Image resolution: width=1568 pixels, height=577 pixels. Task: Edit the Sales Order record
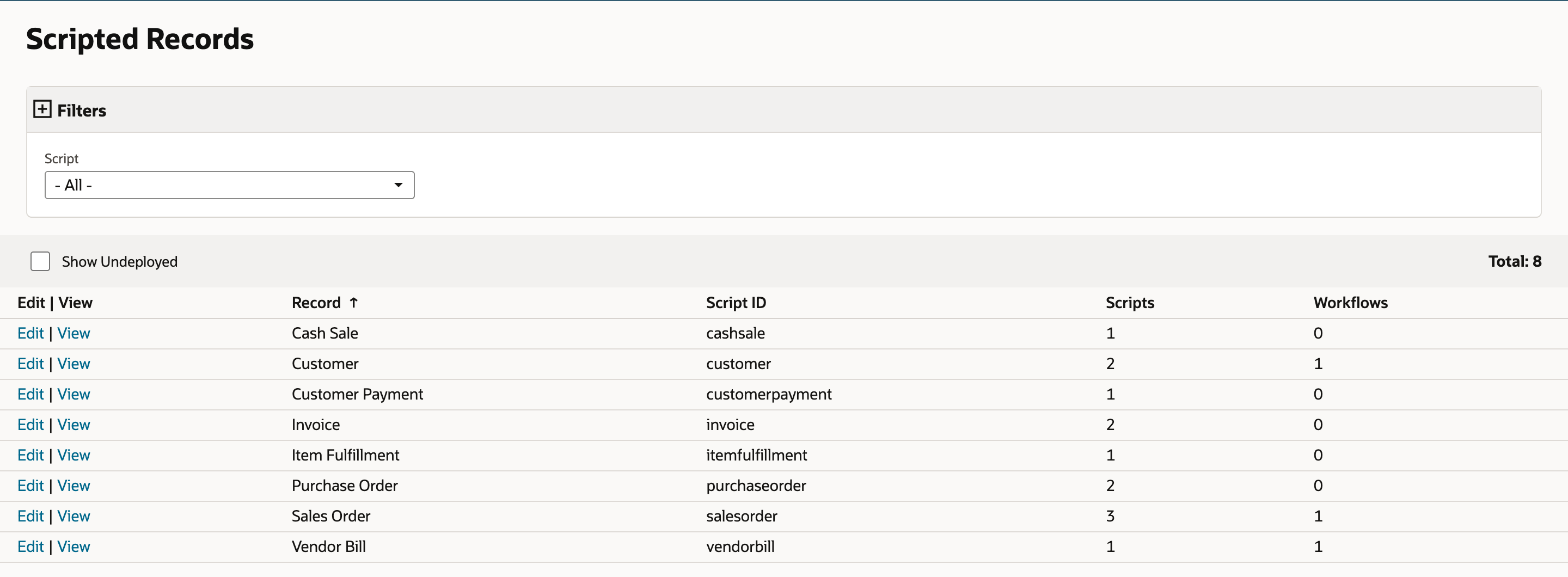coord(30,516)
